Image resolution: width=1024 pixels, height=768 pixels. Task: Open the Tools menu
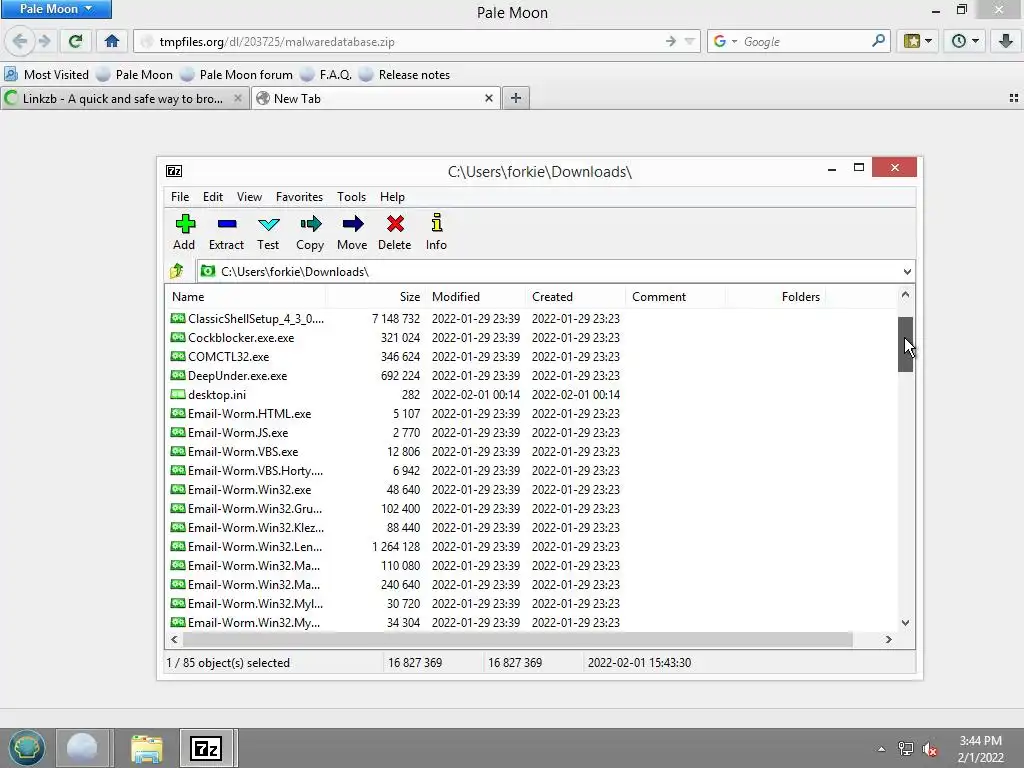[351, 197]
